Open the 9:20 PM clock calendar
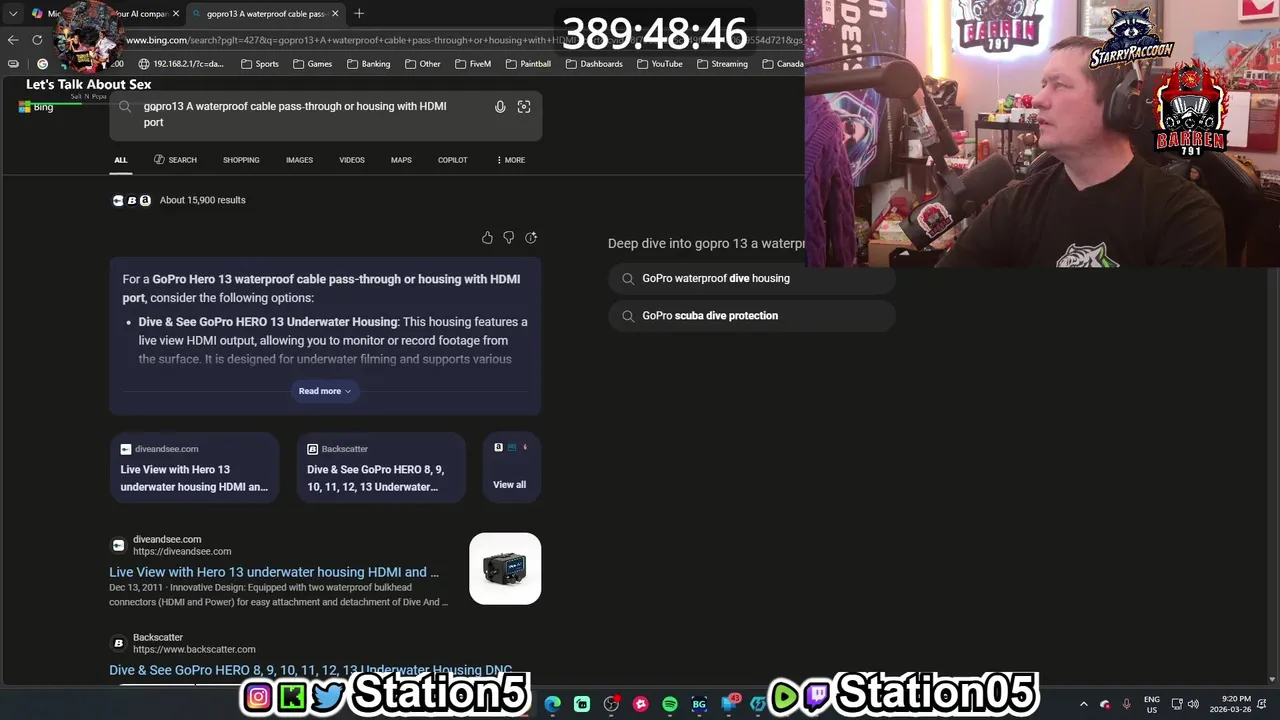Viewport: 1280px width, 720px height. 1230,704
